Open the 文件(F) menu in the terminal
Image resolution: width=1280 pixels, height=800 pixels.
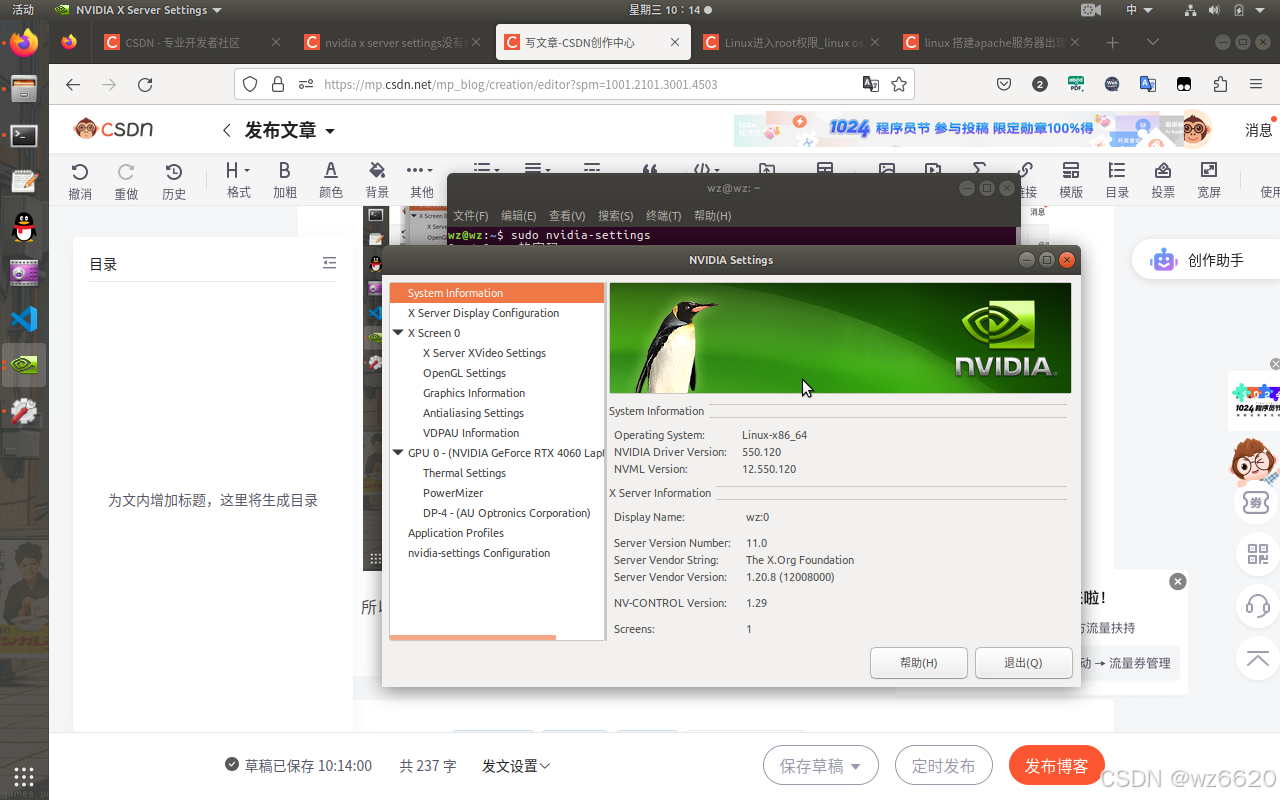[x=470, y=215]
